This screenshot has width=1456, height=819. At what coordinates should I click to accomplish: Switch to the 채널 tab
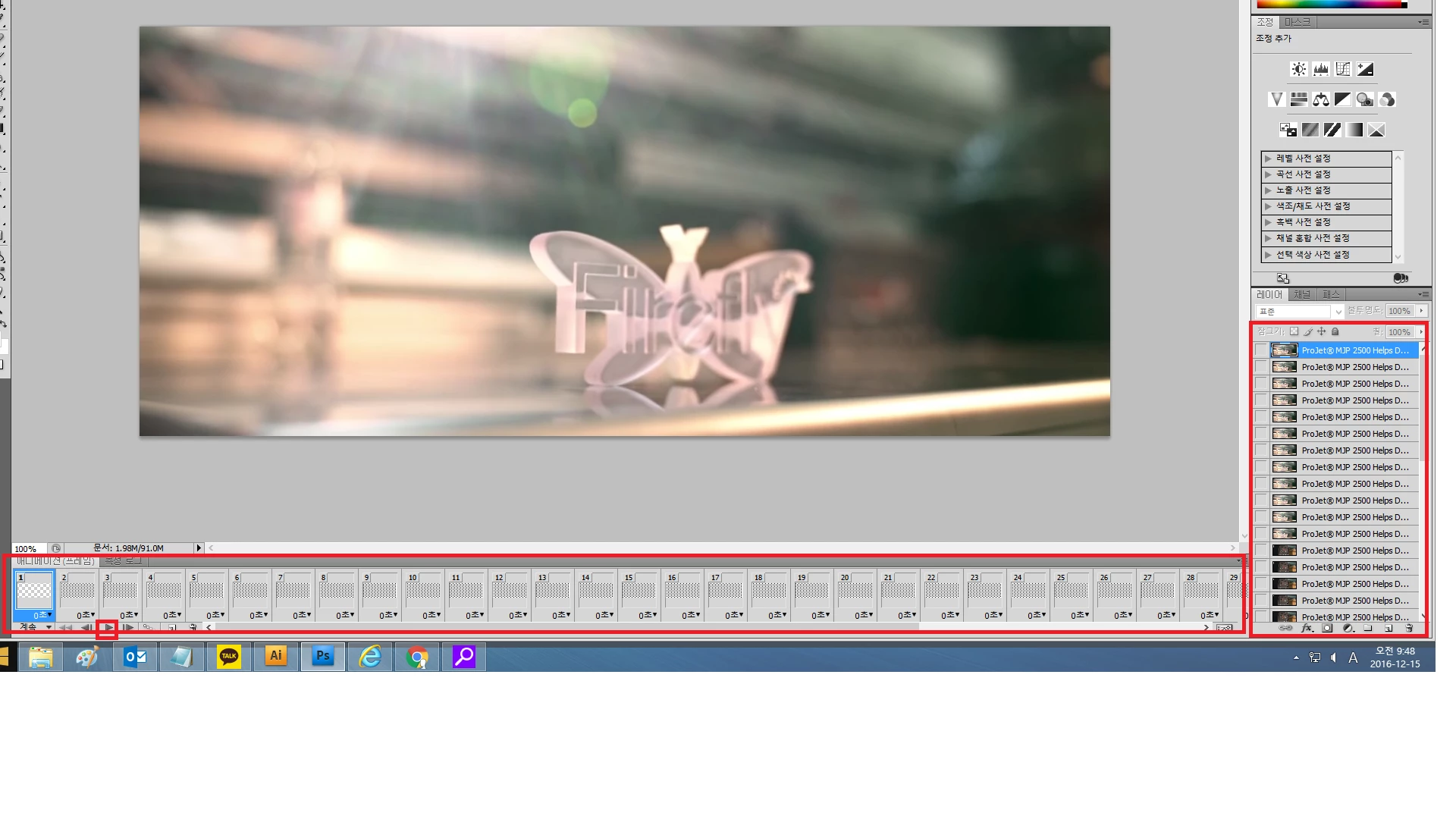coord(1302,294)
